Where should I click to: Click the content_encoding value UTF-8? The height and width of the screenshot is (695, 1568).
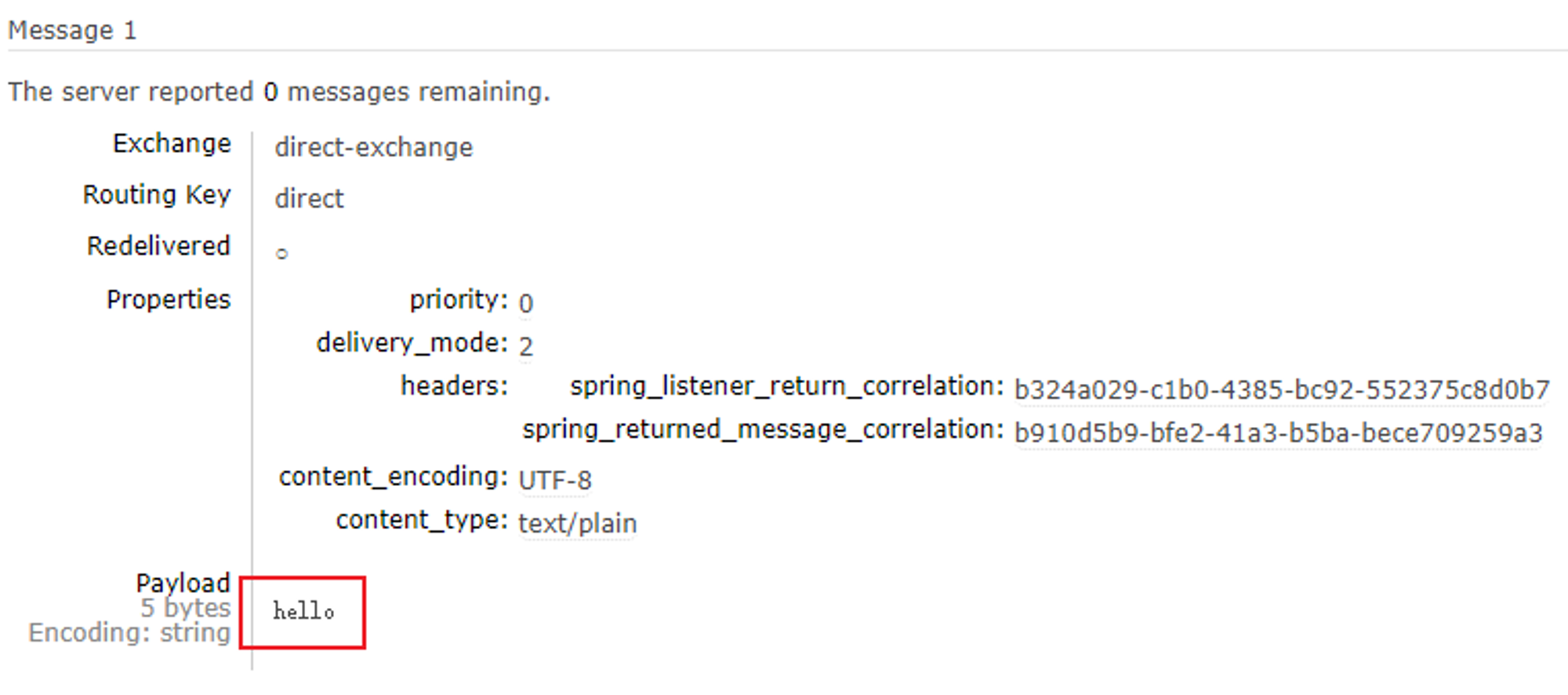pyautogui.click(x=555, y=480)
